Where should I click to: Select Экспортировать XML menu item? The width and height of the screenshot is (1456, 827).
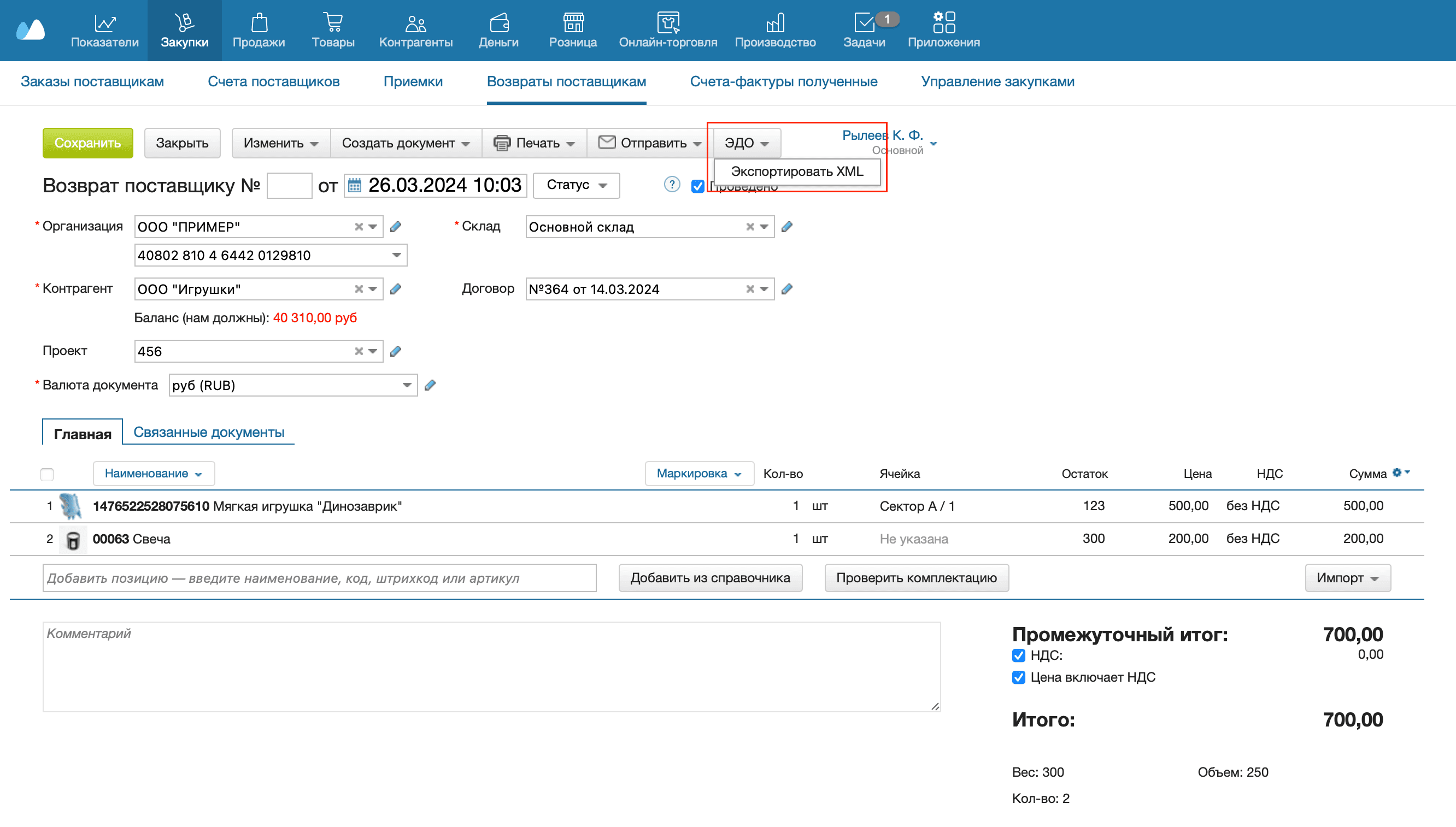point(797,172)
